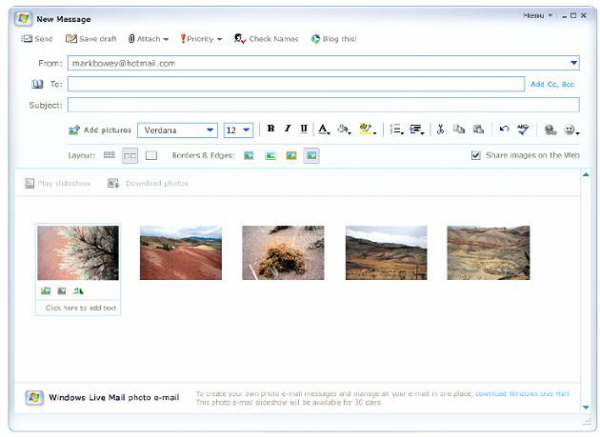This screenshot has height=437, width=600.
Task: Click Check Names
Action: [266, 39]
